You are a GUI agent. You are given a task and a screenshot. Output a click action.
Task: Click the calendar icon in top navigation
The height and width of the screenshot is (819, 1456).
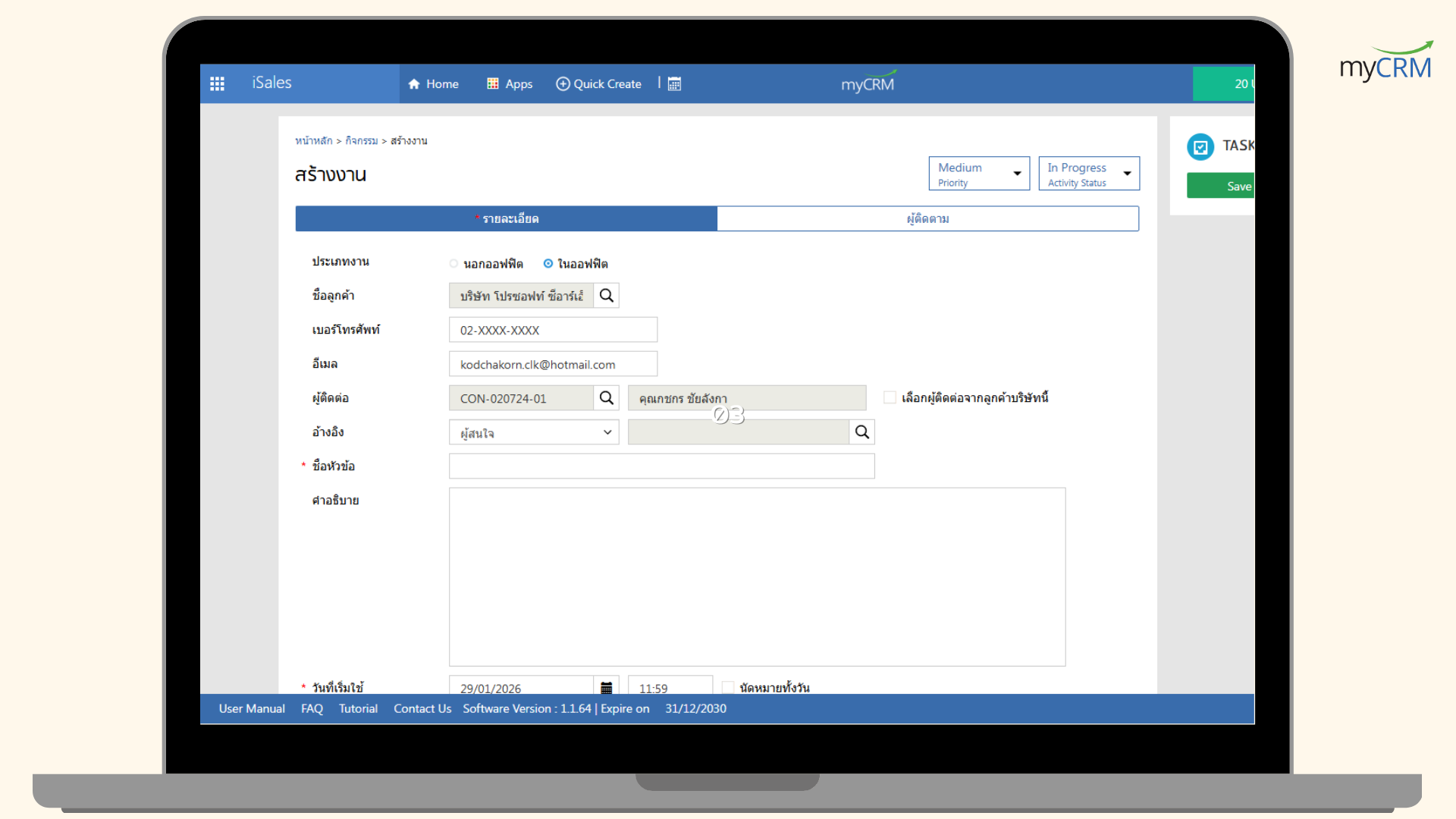(674, 83)
